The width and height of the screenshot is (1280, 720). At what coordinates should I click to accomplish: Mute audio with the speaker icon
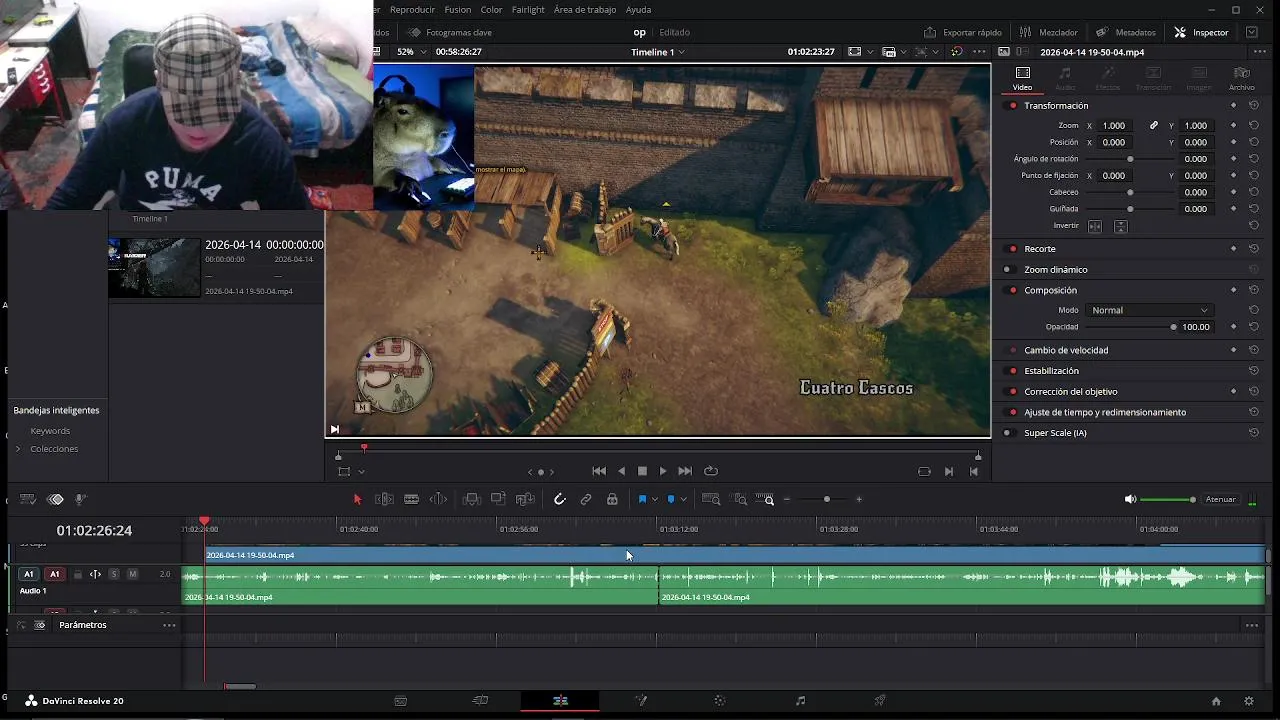(1130, 499)
